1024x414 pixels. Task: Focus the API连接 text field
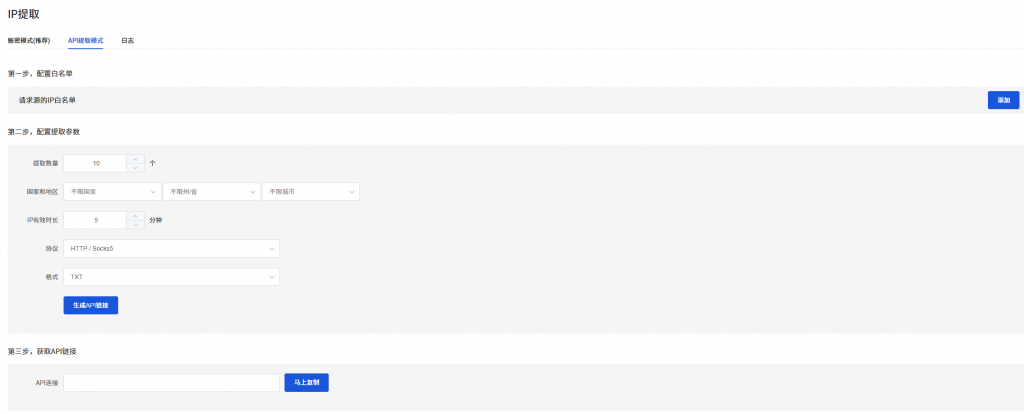[171, 382]
